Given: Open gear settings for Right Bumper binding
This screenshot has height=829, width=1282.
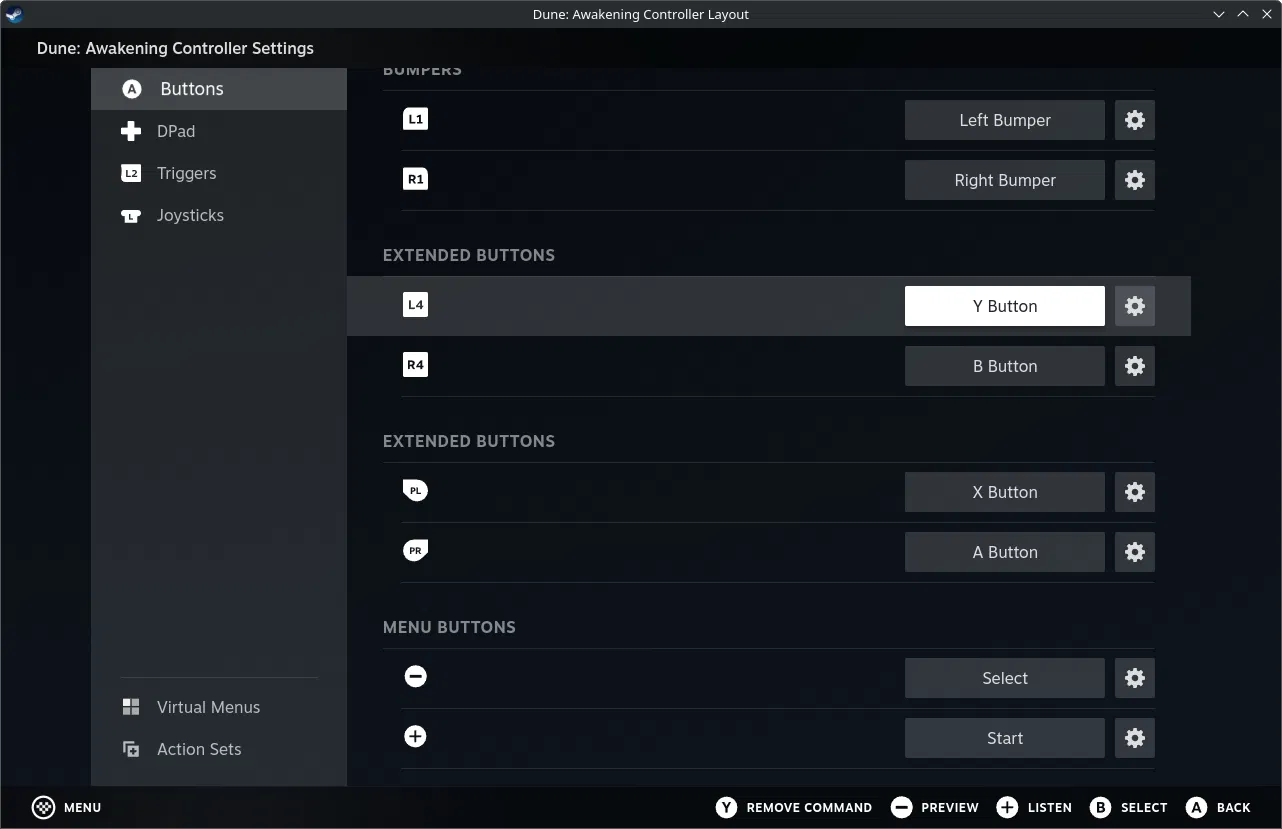Looking at the screenshot, I should pyautogui.click(x=1134, y=180).
